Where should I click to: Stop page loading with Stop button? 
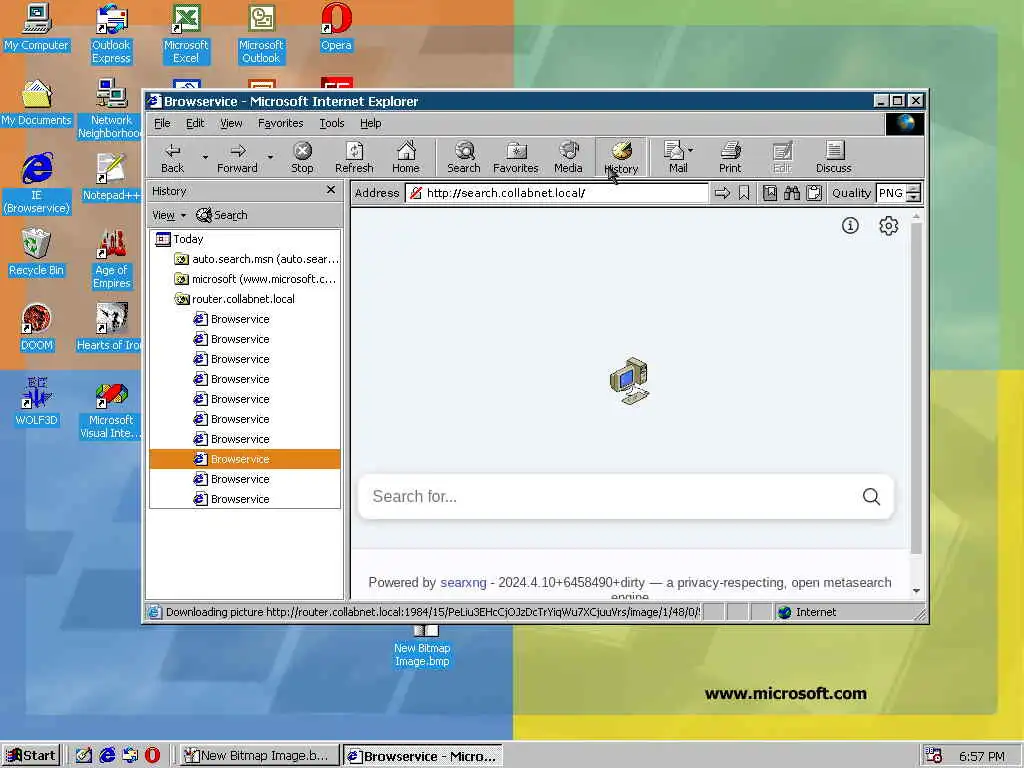[x=302, y=157]
